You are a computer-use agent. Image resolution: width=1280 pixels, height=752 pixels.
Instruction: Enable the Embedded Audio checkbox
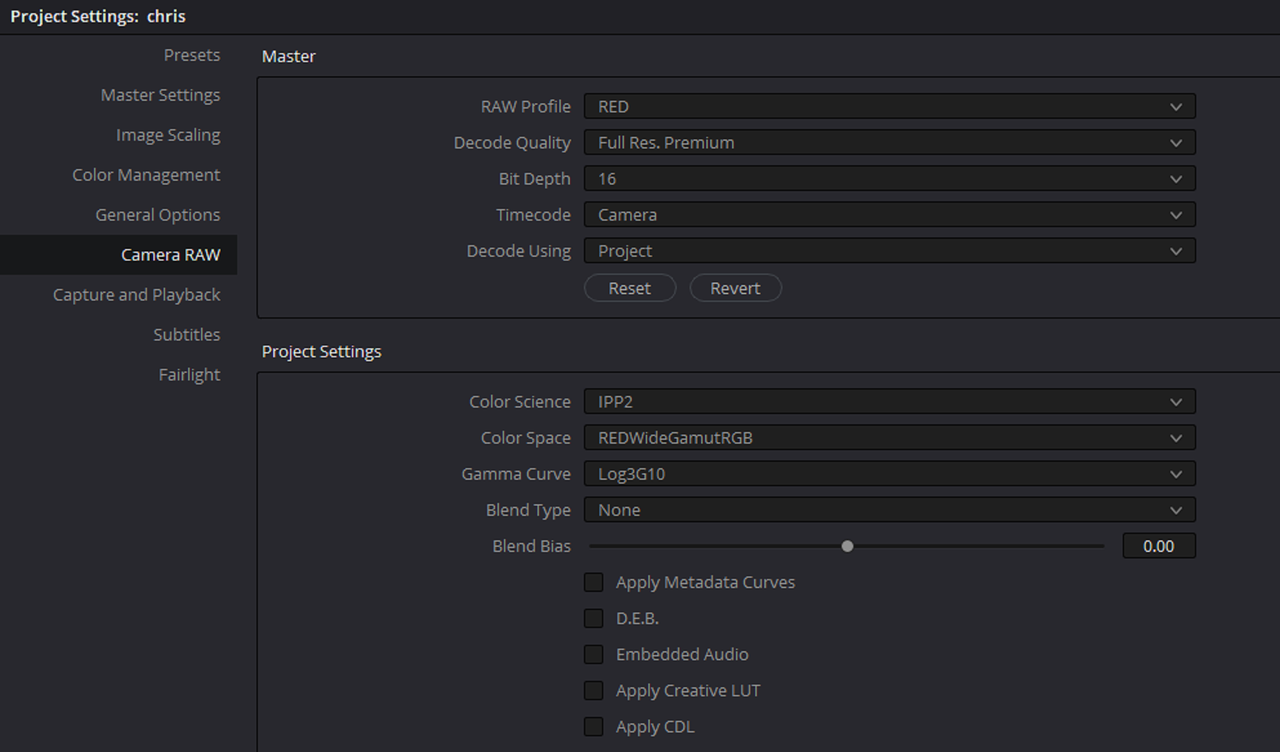(594, 654)
